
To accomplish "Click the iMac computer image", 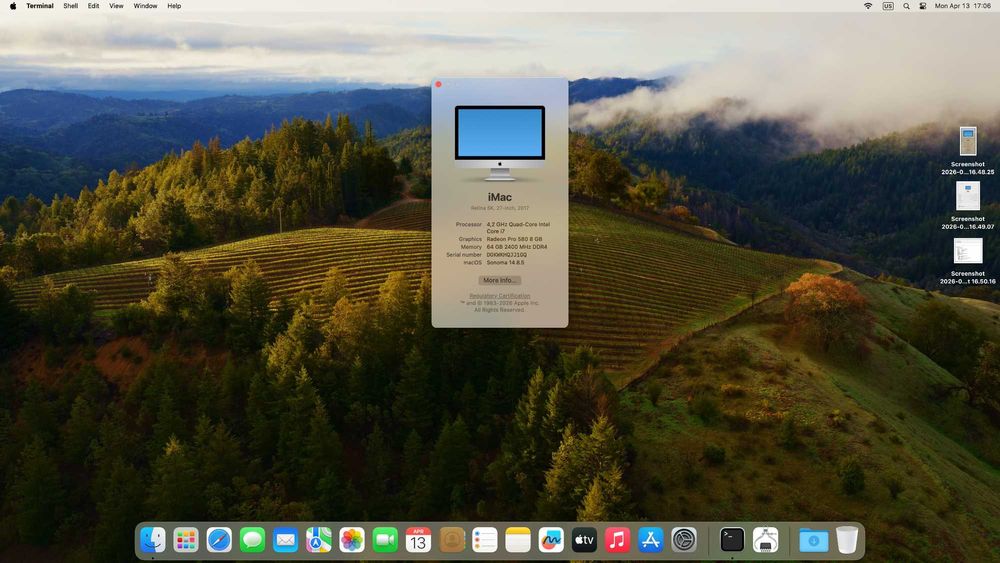I will coord(500,143).
